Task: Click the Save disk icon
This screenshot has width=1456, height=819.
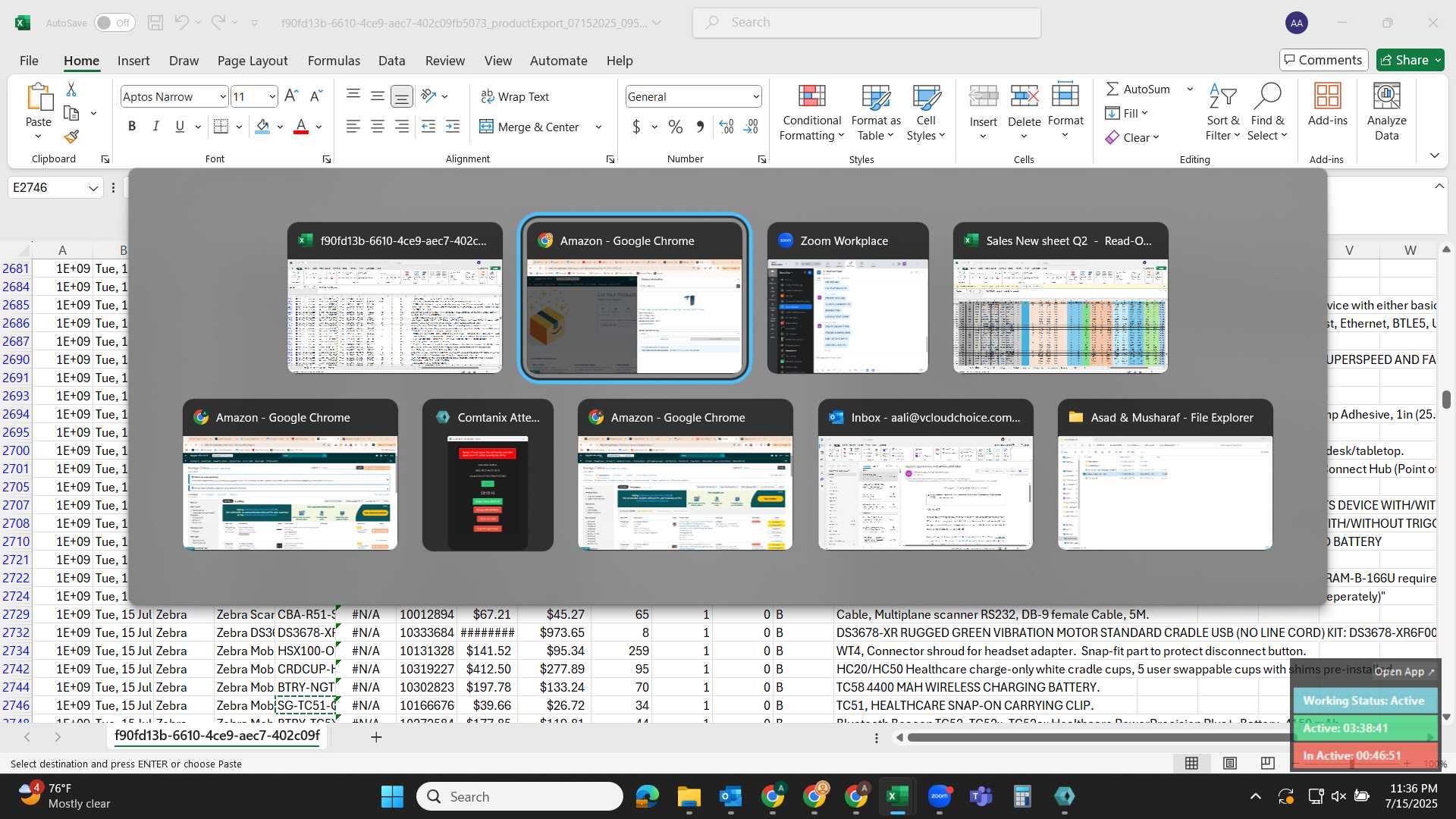Action: click(155, 23)
